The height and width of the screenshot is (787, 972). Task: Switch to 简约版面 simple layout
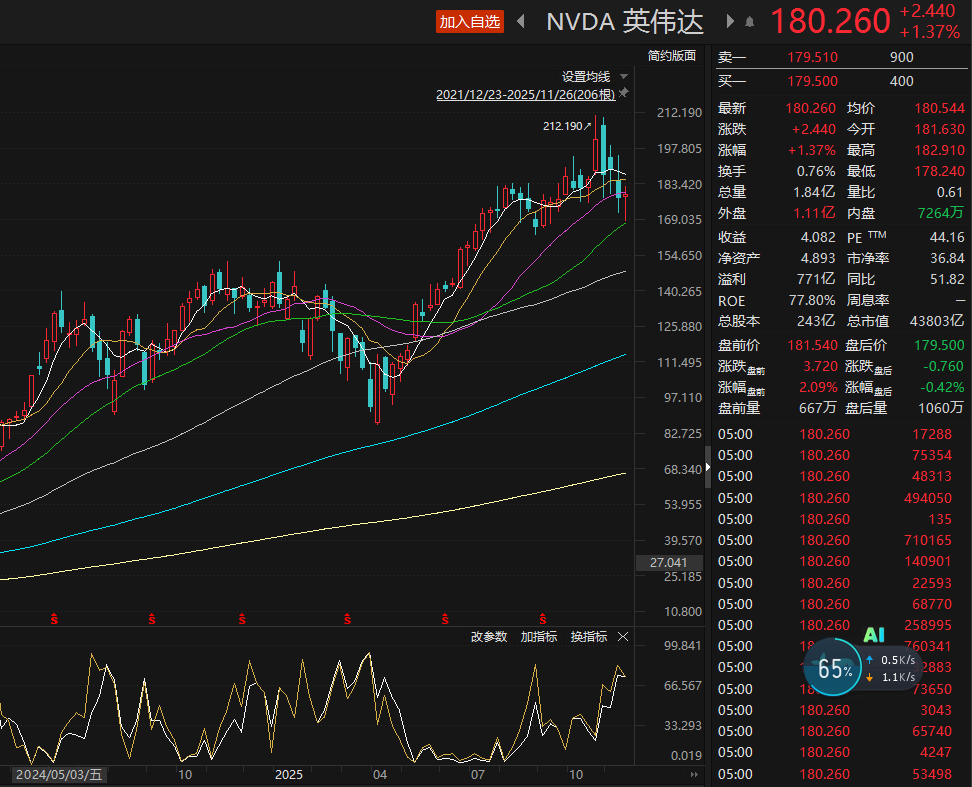[x=671, y=56]
